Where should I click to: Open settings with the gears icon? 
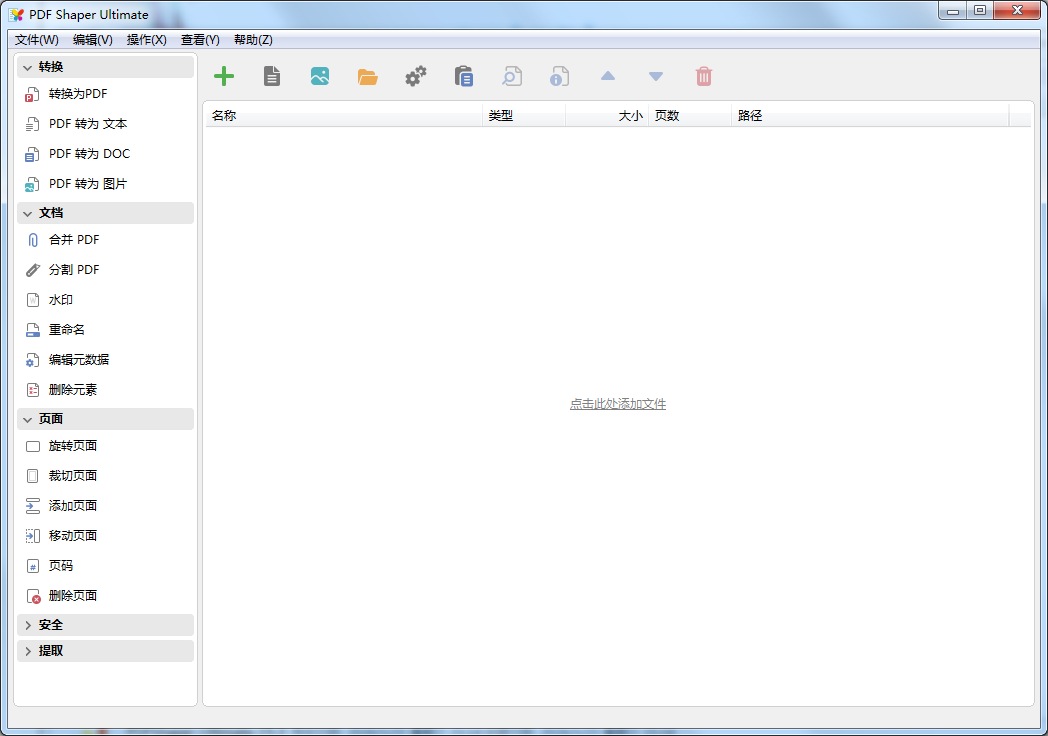415,76
